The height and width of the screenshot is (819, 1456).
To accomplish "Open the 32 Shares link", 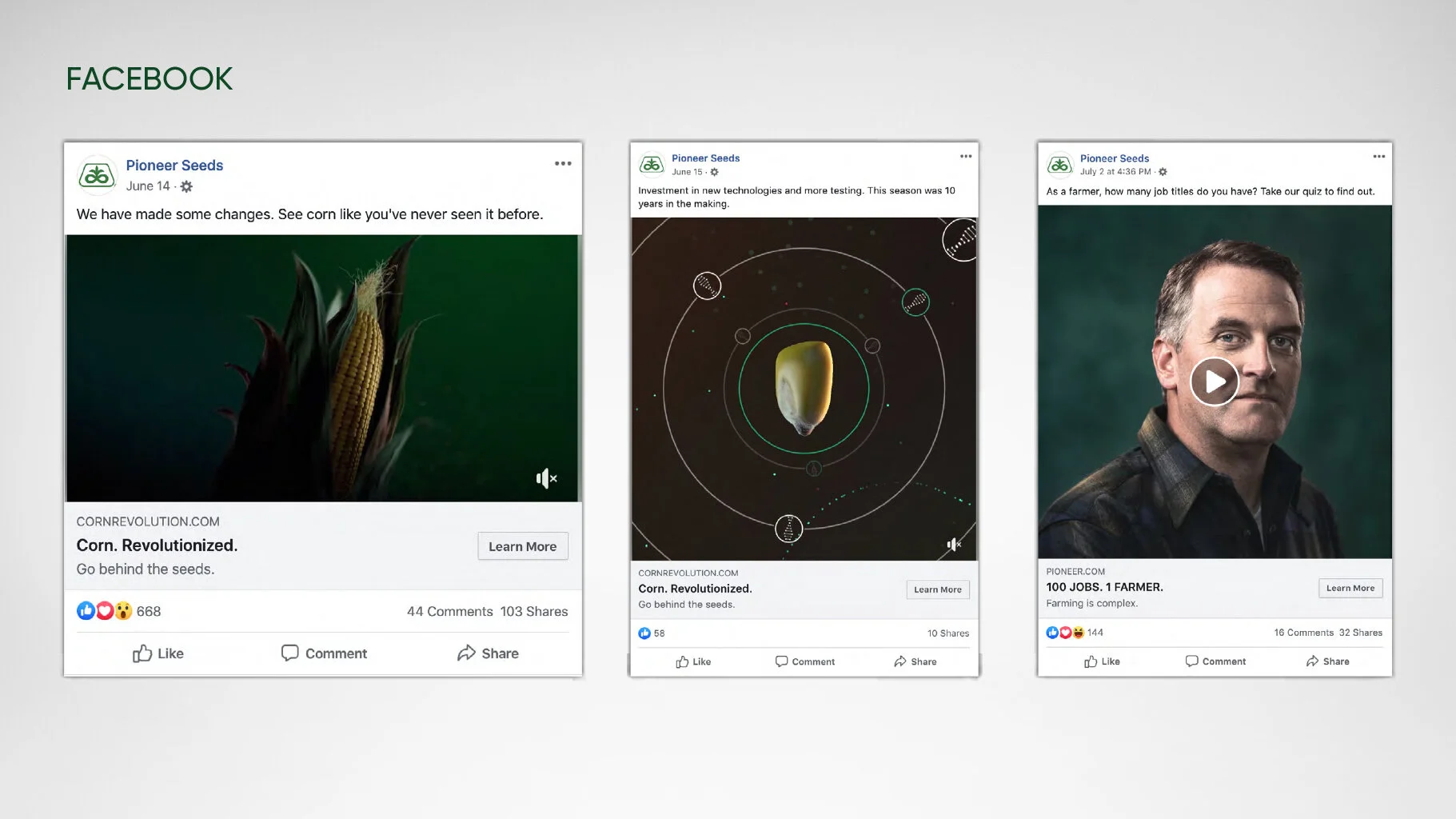I will click(1361, 633).
